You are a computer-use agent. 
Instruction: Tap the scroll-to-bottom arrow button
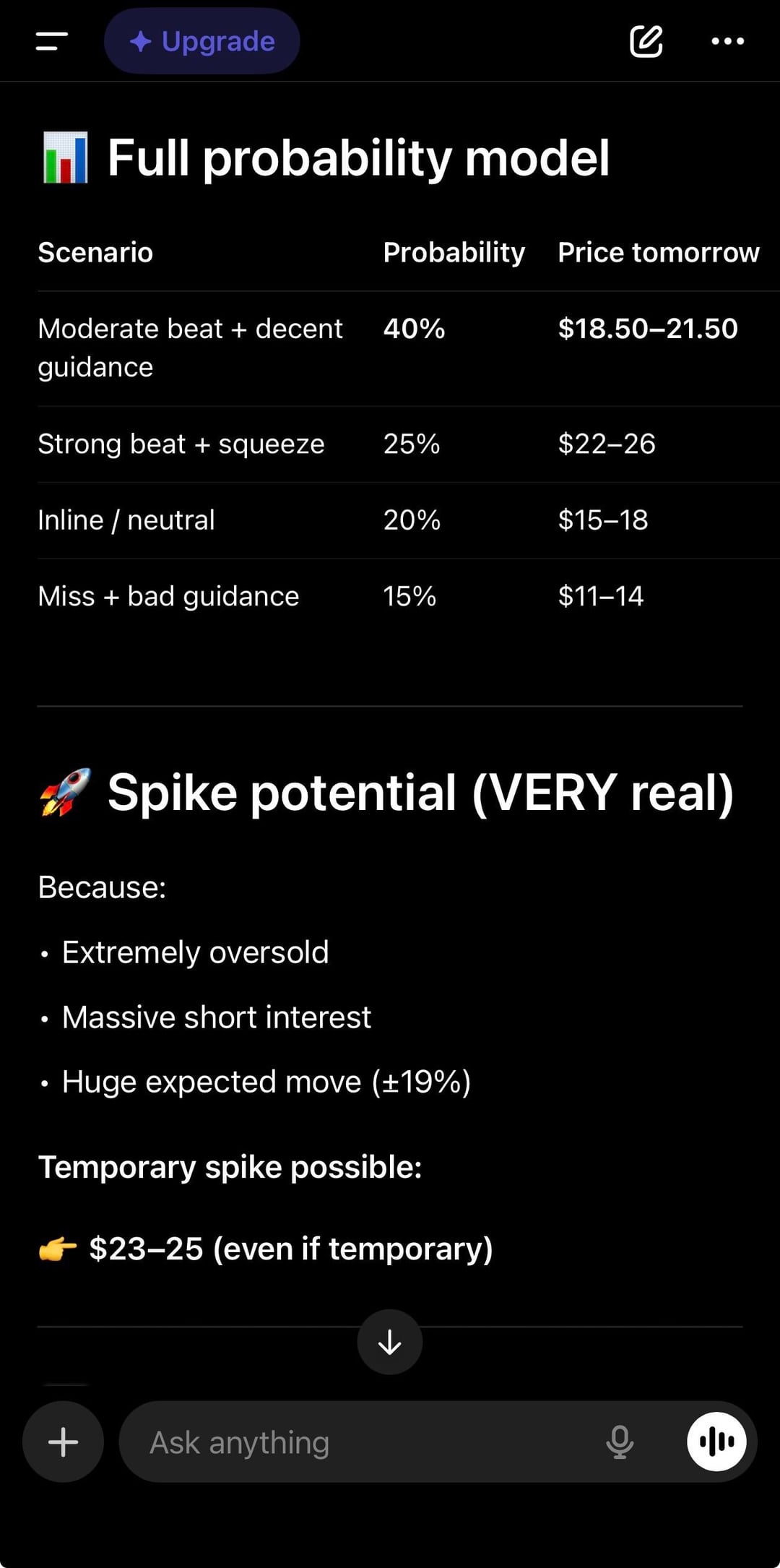pos(390,1343)
